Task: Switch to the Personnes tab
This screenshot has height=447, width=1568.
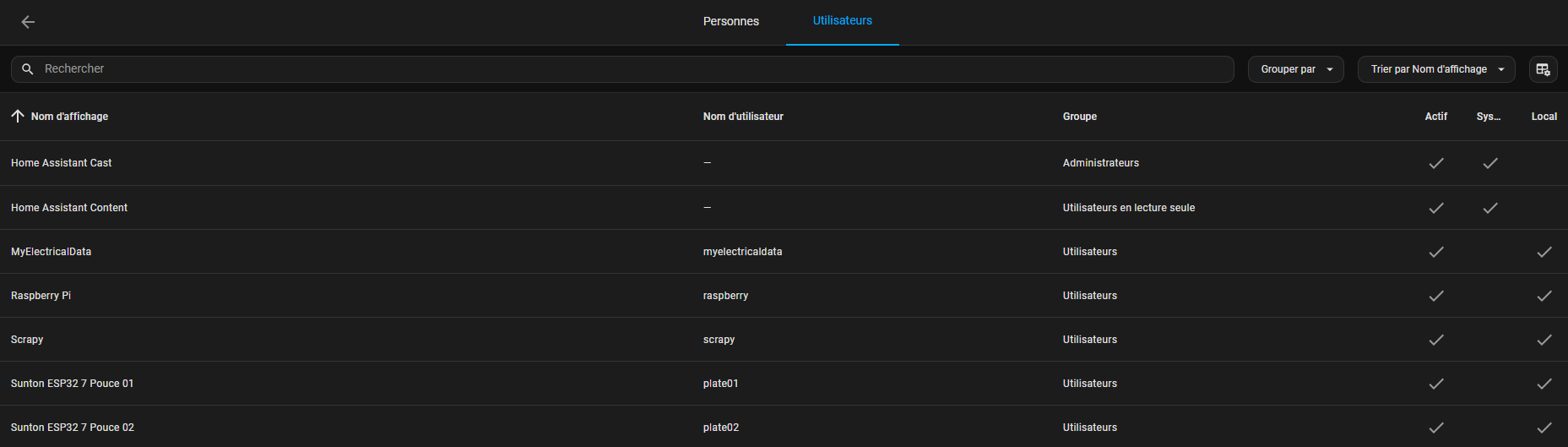Action: point(731,21)
